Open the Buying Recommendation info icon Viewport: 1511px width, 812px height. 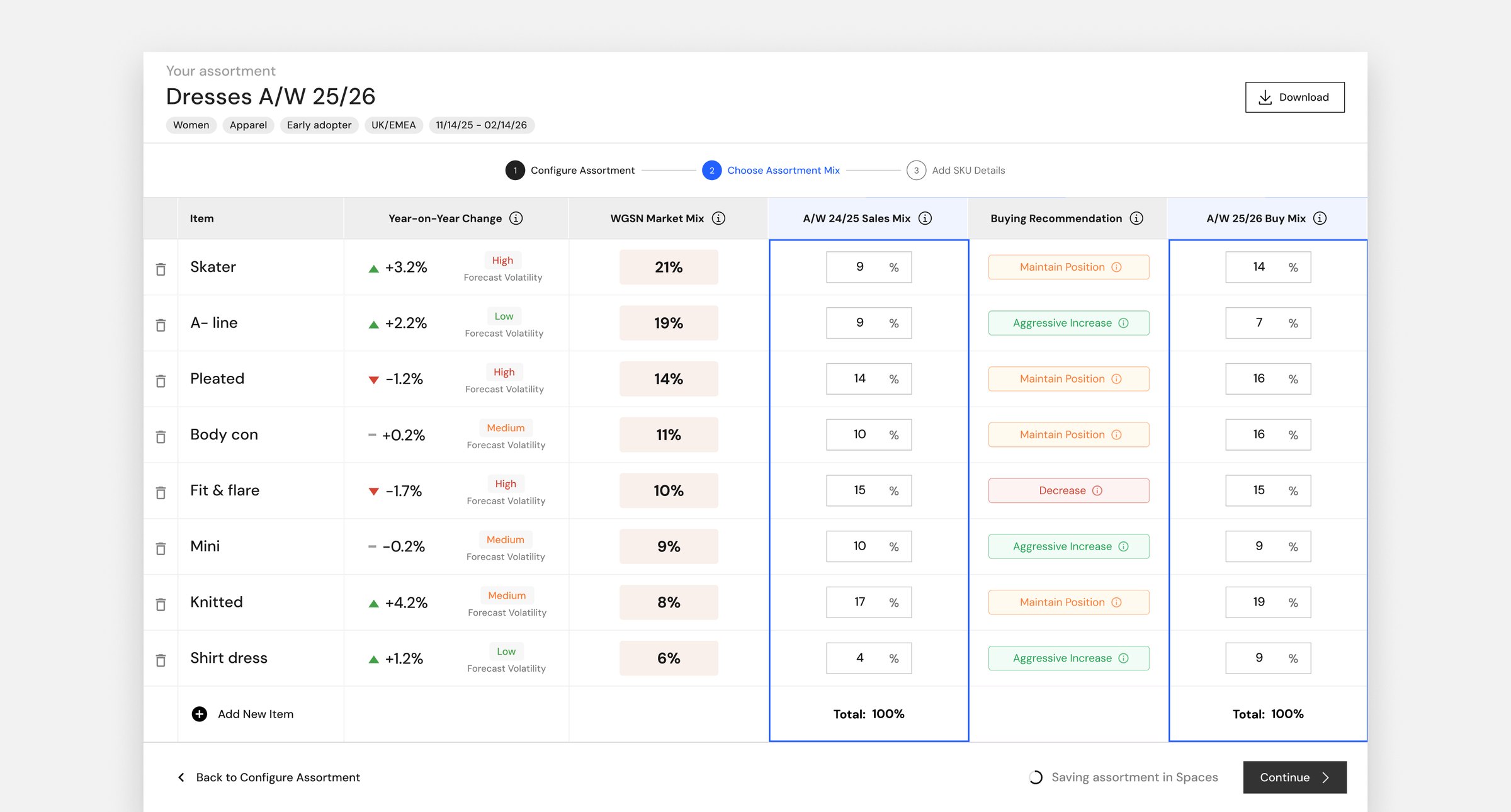coord(1136,218)
